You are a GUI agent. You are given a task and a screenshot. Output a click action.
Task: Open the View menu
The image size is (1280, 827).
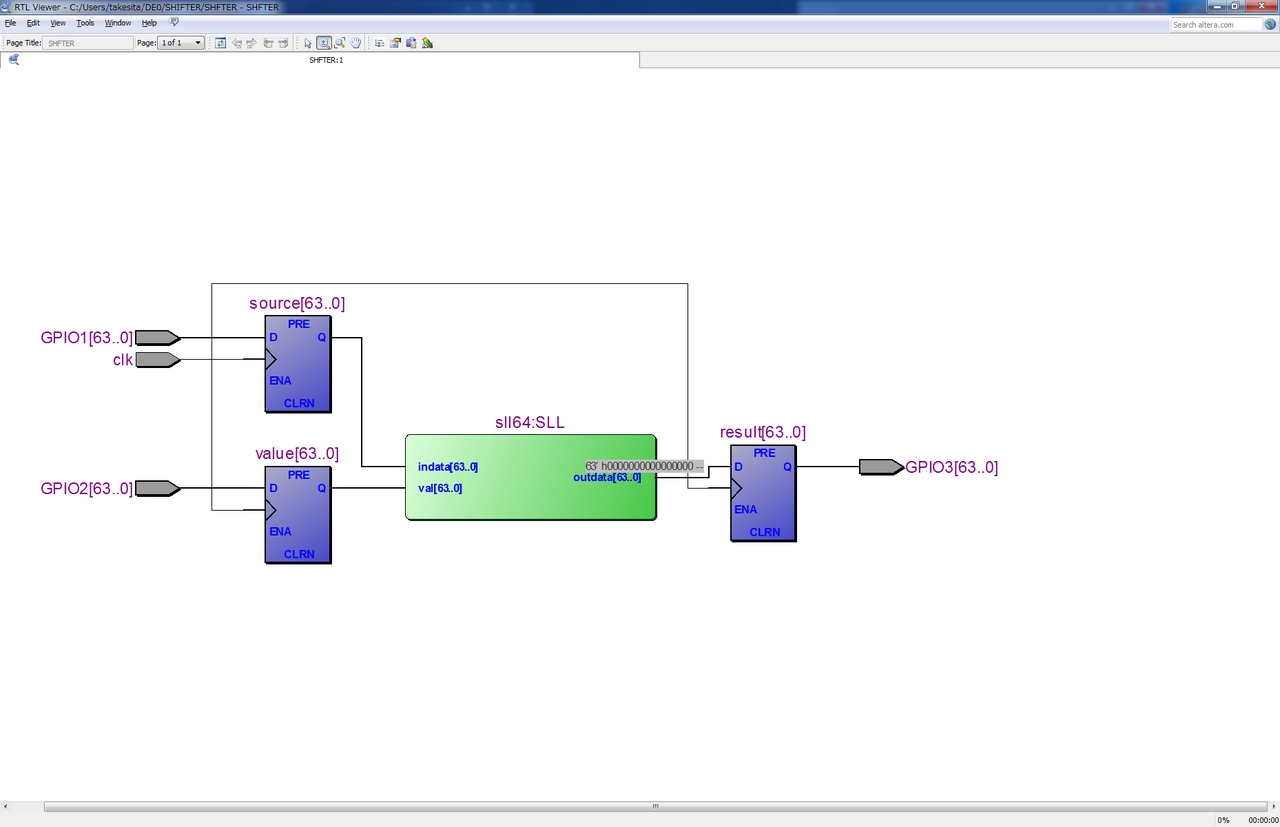tap(58, 22)
